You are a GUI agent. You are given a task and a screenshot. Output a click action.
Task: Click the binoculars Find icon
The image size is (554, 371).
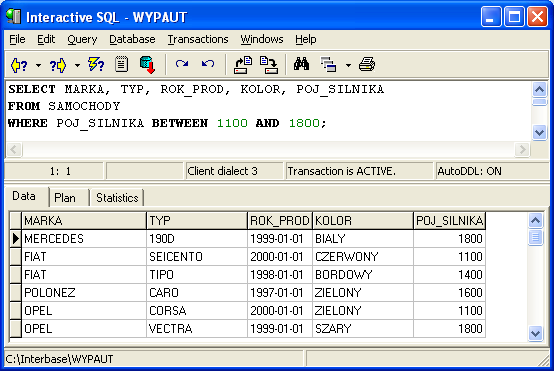pyautogui.click(x=301, y=64)
